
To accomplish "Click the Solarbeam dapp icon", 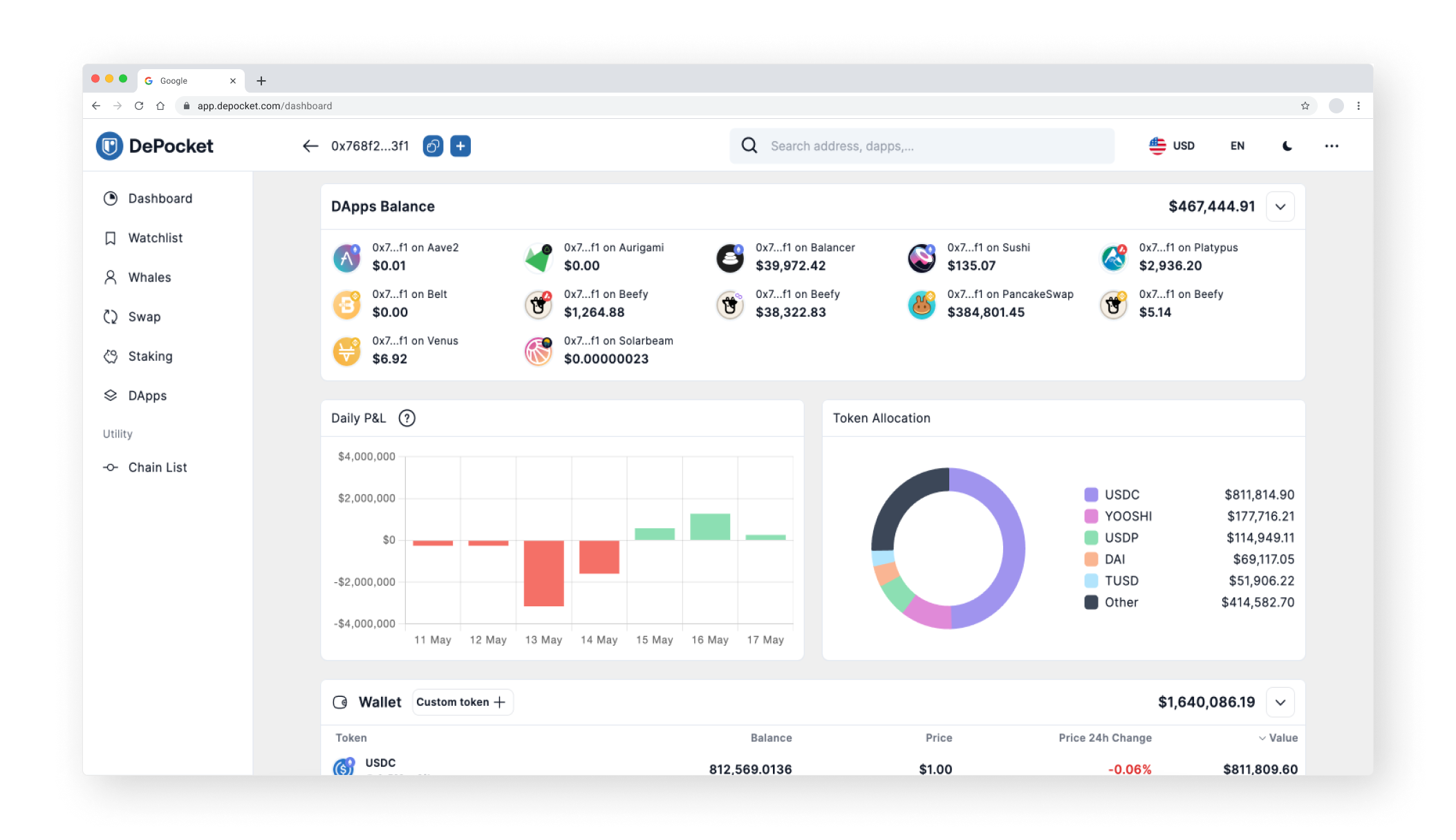I will (x=539, y=351).
